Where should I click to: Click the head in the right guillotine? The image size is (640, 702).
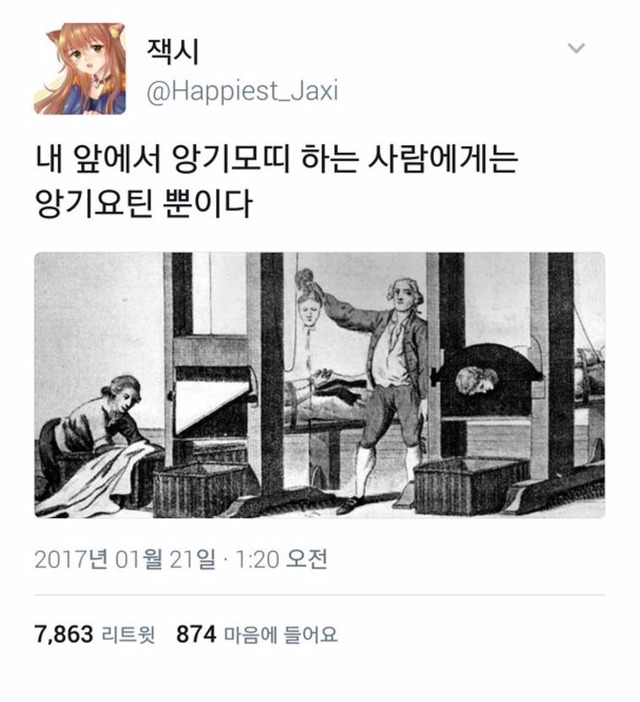(476, 381)
